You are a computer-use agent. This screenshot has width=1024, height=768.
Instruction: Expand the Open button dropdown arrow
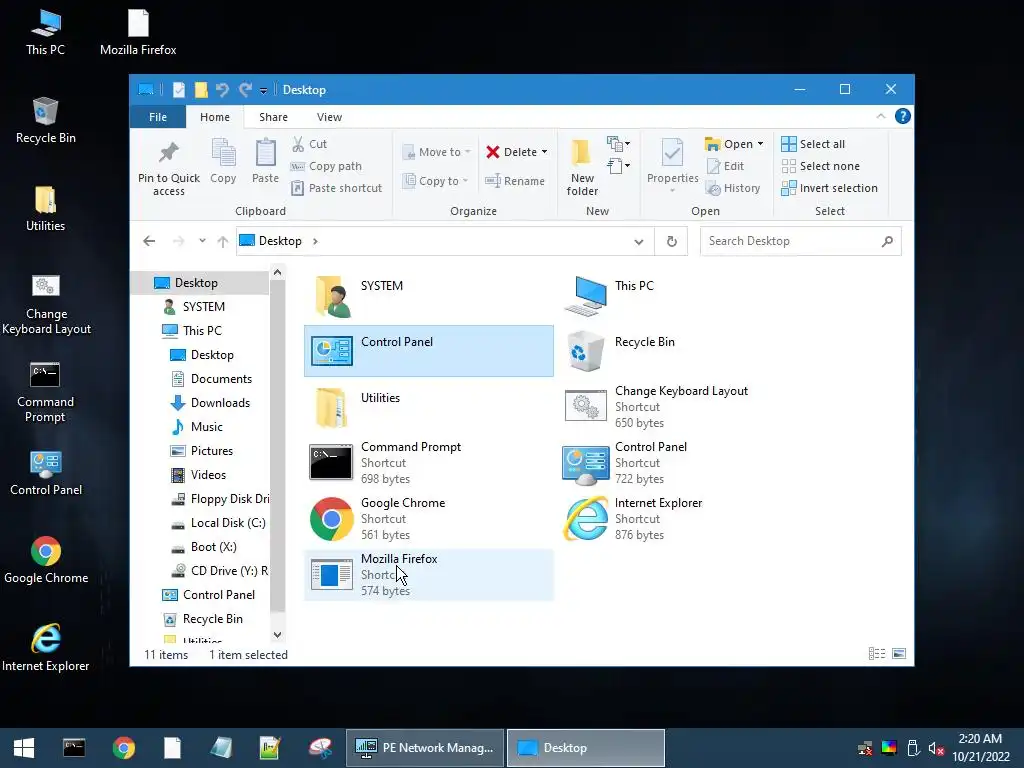[760, 144]
